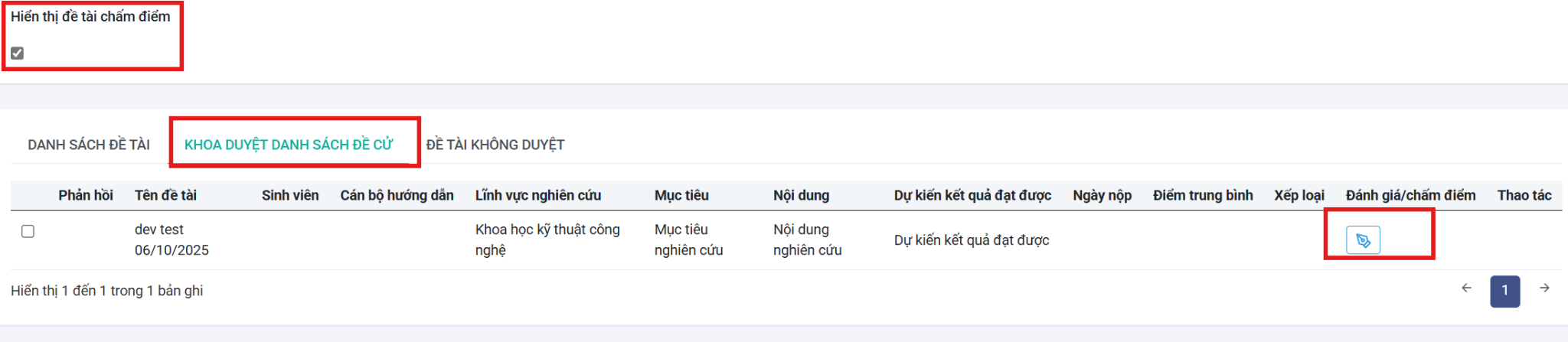
Task: Click the Điểm trung bình column header
Action: click(1203, 195)
